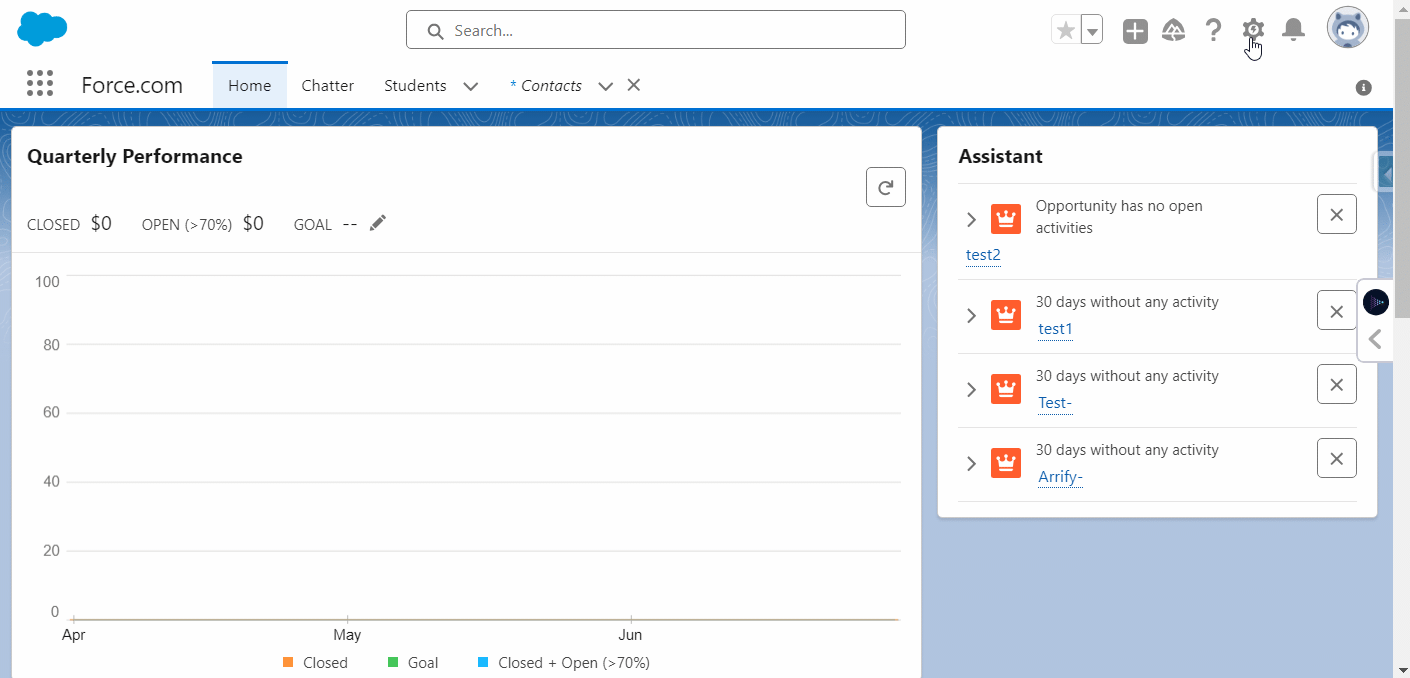Refresh the Quarterly Performance chart
Viewport: 1410px width, 678px height.
(x=885, y=187)
